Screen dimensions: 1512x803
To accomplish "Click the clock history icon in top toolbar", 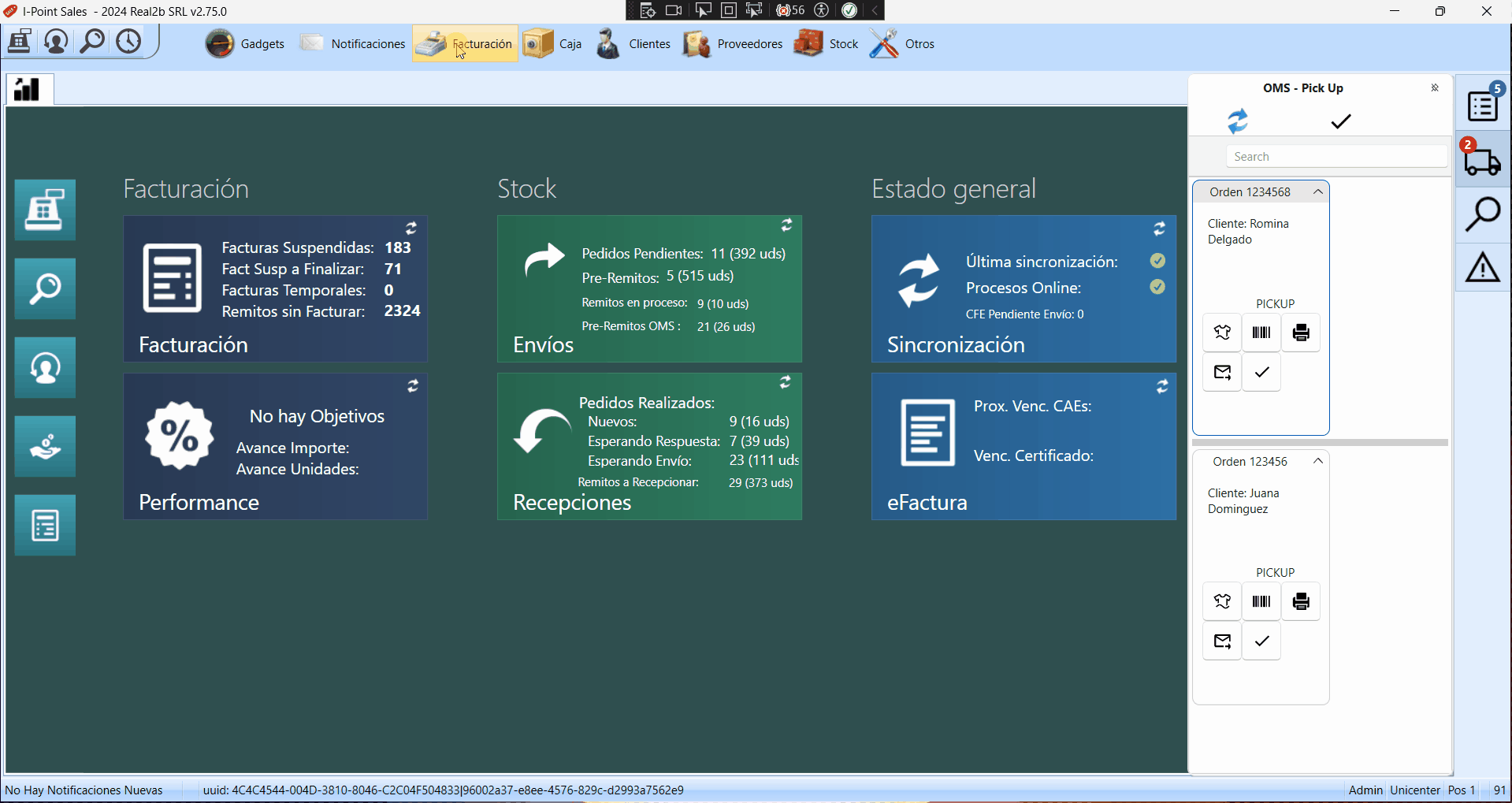I will [128, 41].
